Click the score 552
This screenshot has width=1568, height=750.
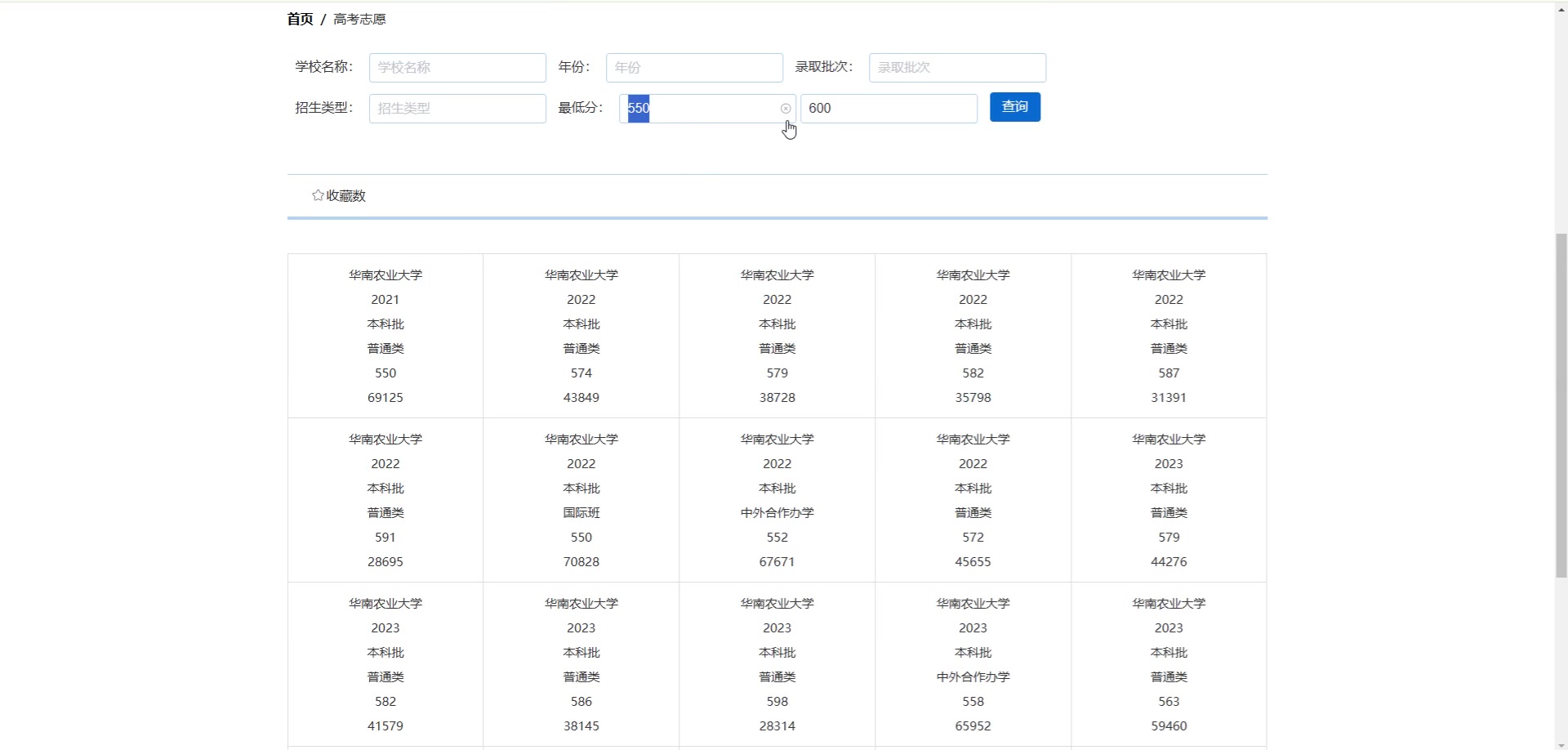777,538
